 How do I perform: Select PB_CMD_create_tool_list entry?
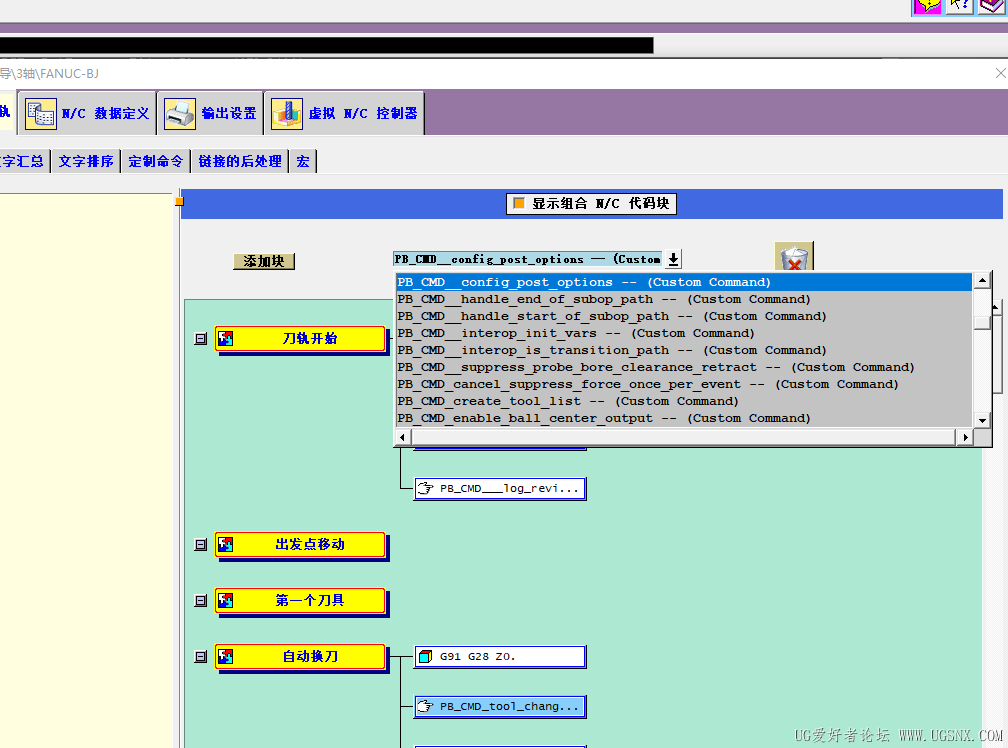tap(684, 401)
